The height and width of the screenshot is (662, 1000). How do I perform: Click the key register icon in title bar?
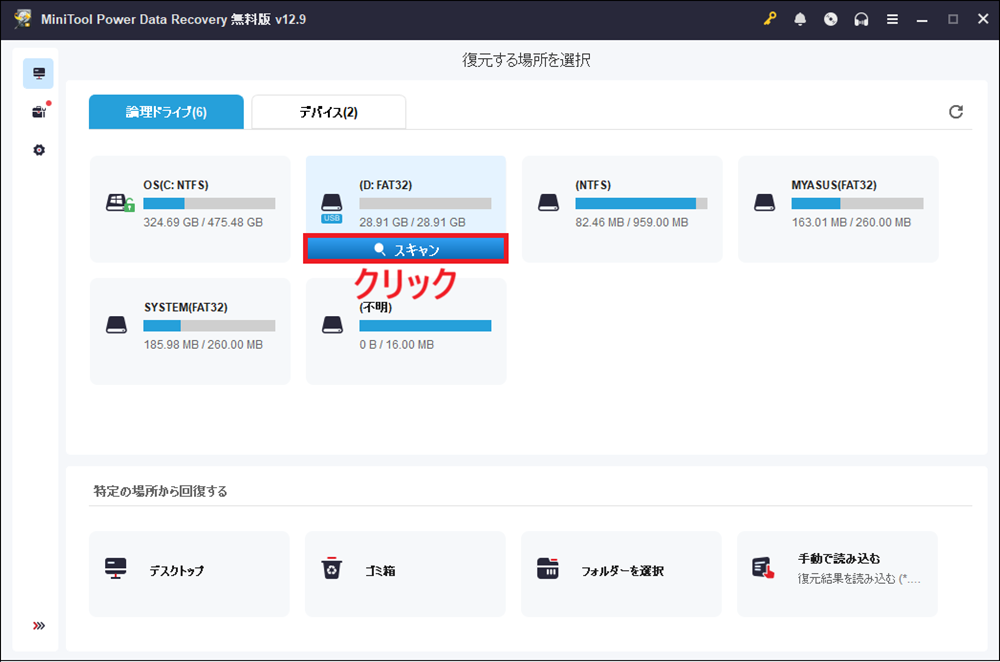pos(770,19)
